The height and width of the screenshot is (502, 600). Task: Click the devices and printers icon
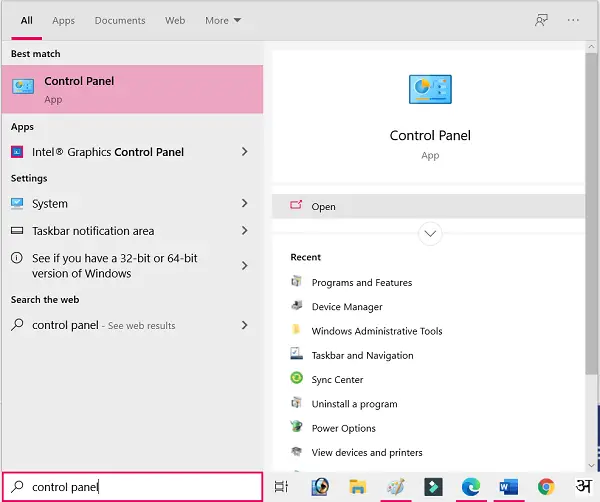[x=296, y=451]
